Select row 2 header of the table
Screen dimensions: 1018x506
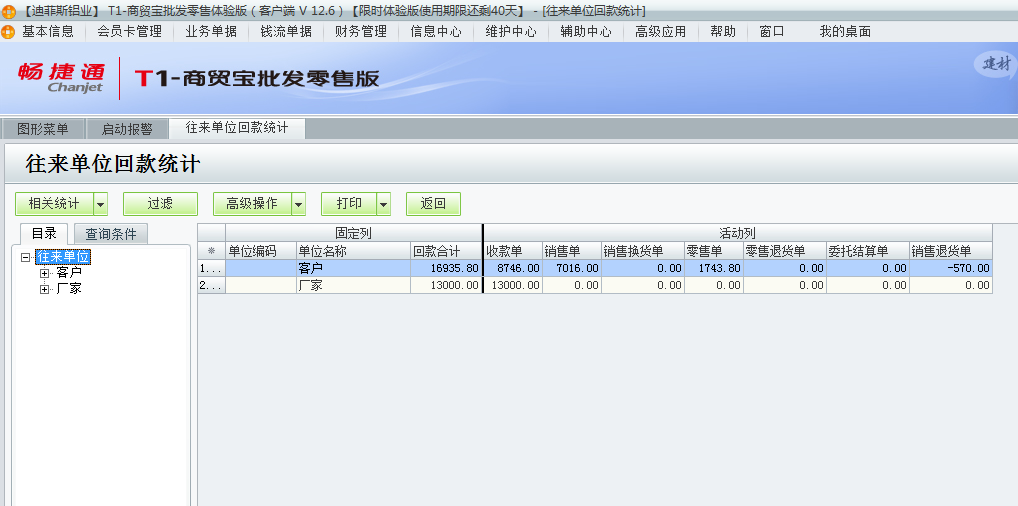tap(212, 285)
